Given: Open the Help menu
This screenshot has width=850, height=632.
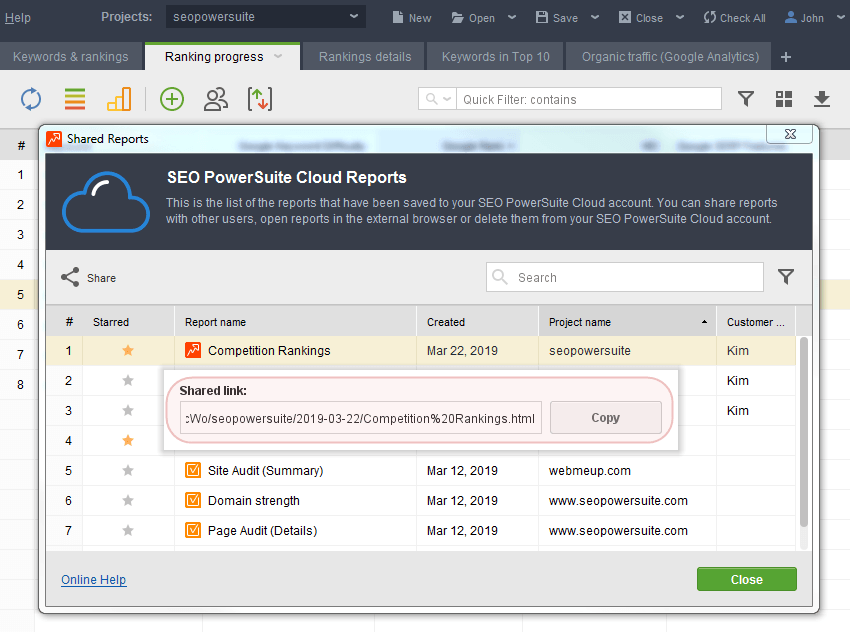Looking at the screenshot, I should [x=17, y=18].
